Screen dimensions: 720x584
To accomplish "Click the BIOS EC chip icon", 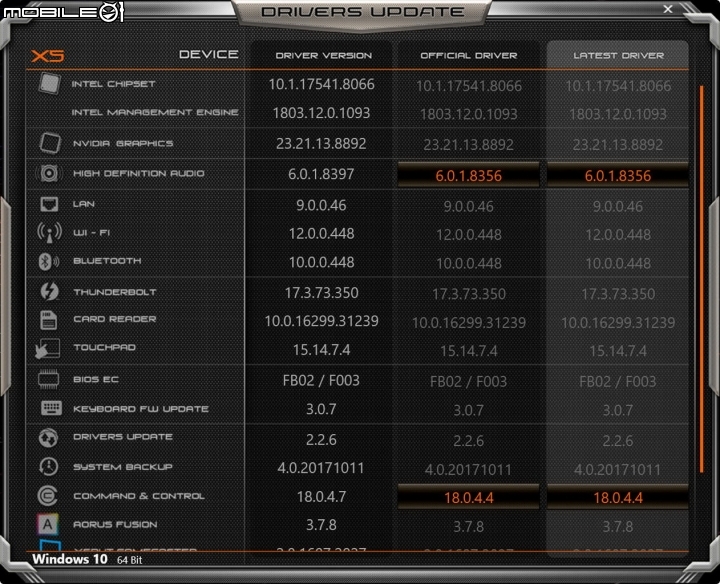I will coord(49,379).
